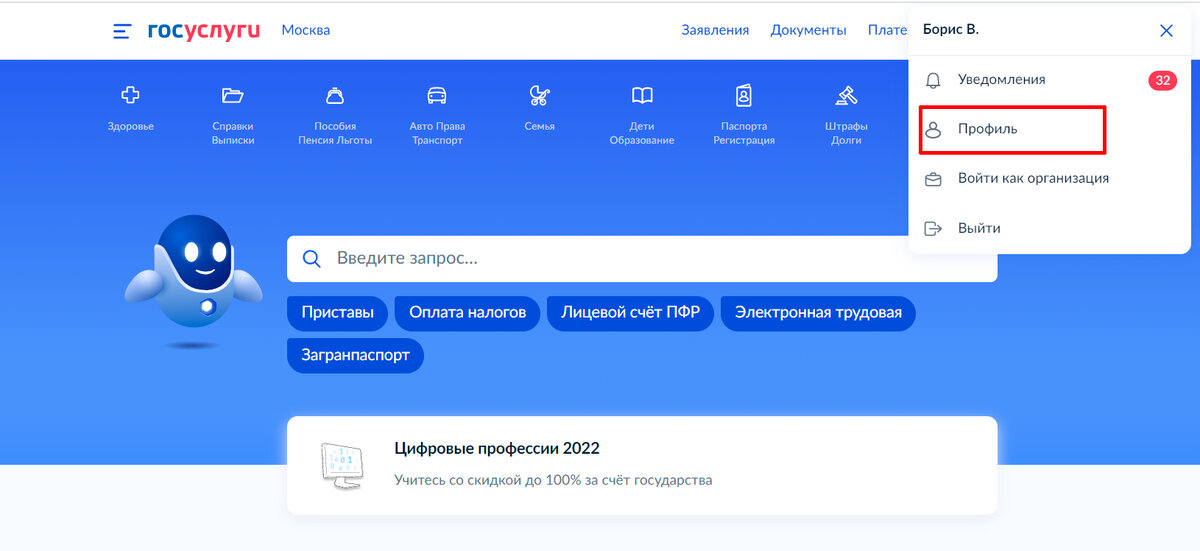Select Войти как организация

pyautogui.click(x=1050, y=179)
